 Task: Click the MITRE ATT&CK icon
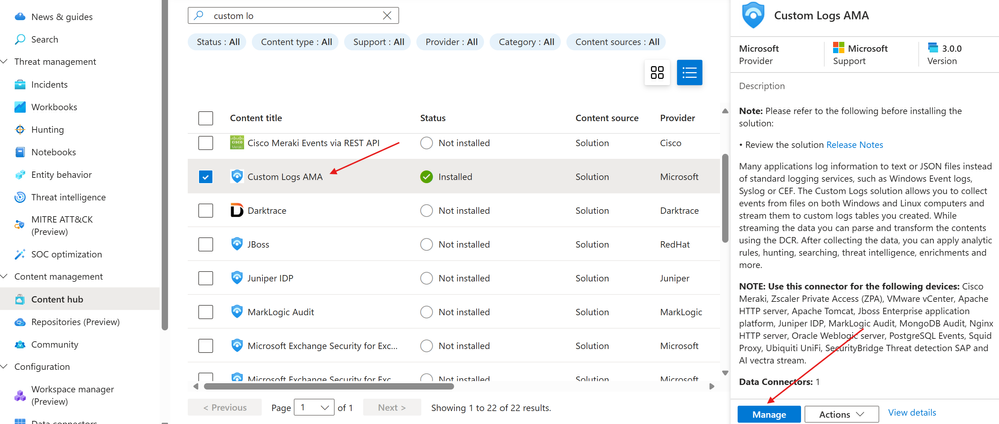pos(20,225)
